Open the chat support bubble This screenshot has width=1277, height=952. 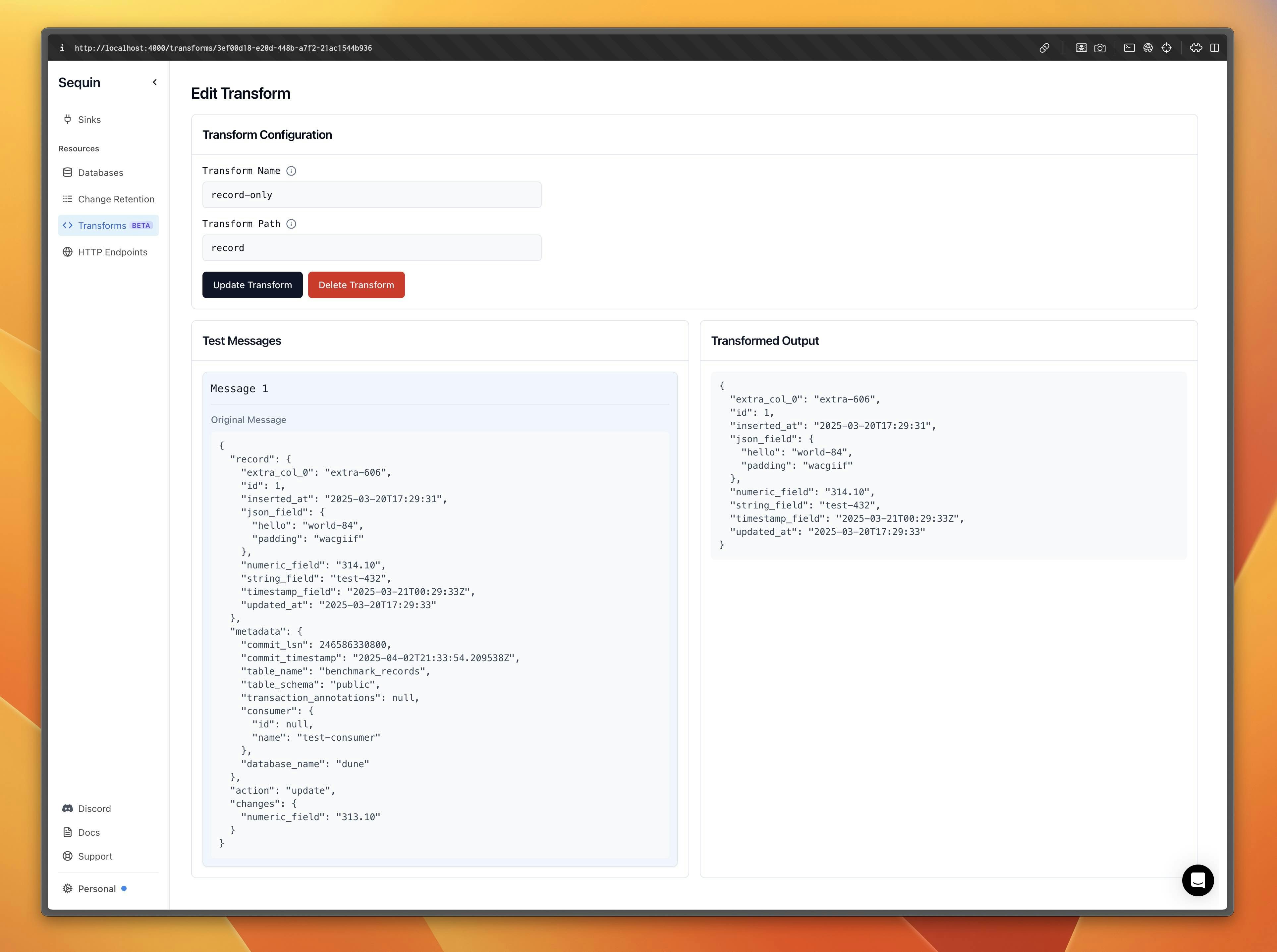(x=1197, y=880)
